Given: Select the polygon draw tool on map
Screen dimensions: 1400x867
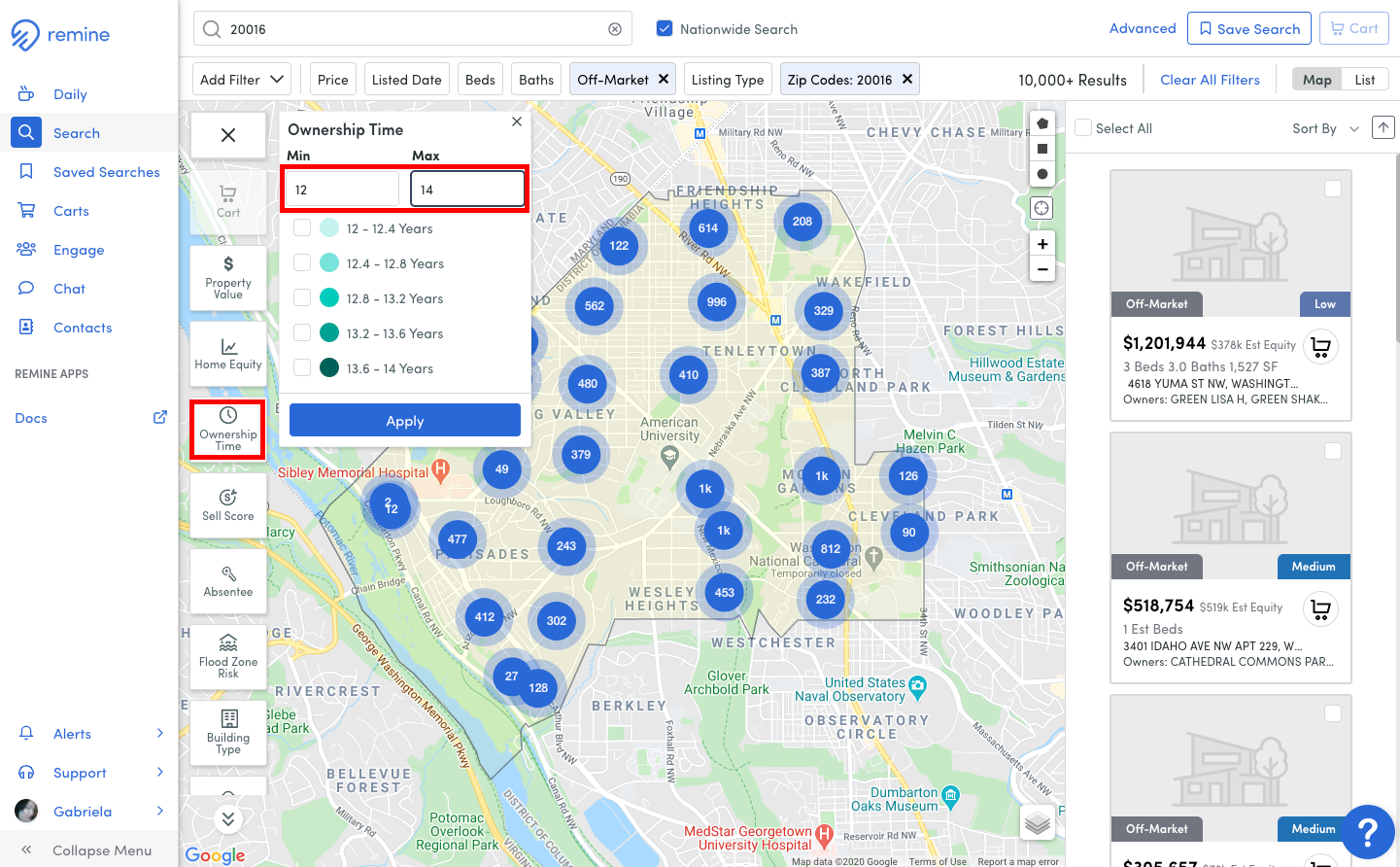Looking at the screenshot, I should [1041, 123].
